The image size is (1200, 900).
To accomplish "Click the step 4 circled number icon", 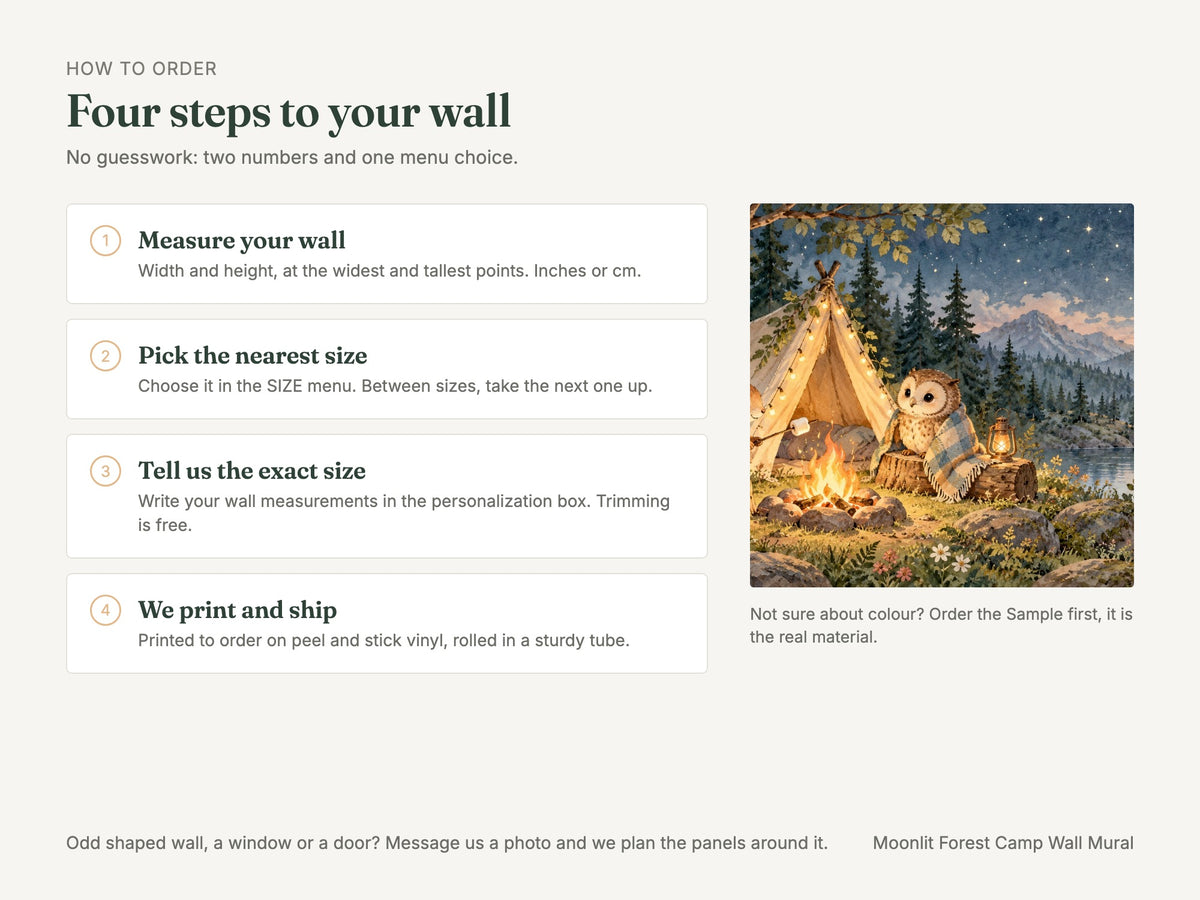I will [x=106, y=610].
